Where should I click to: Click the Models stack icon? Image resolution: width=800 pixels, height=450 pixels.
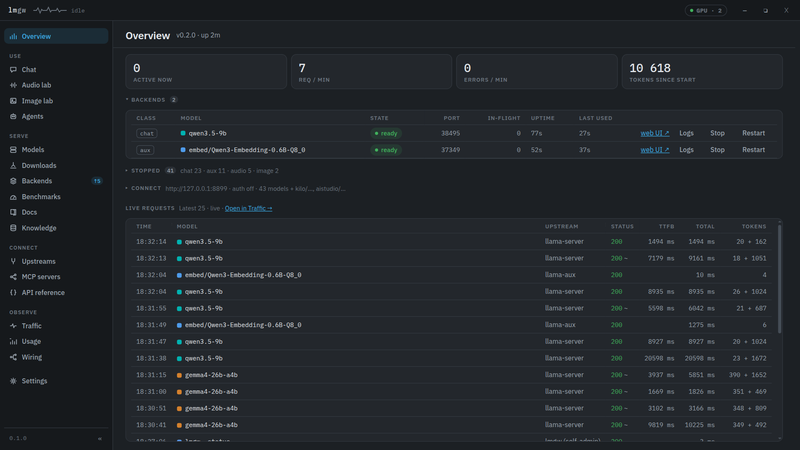point(13,149)
